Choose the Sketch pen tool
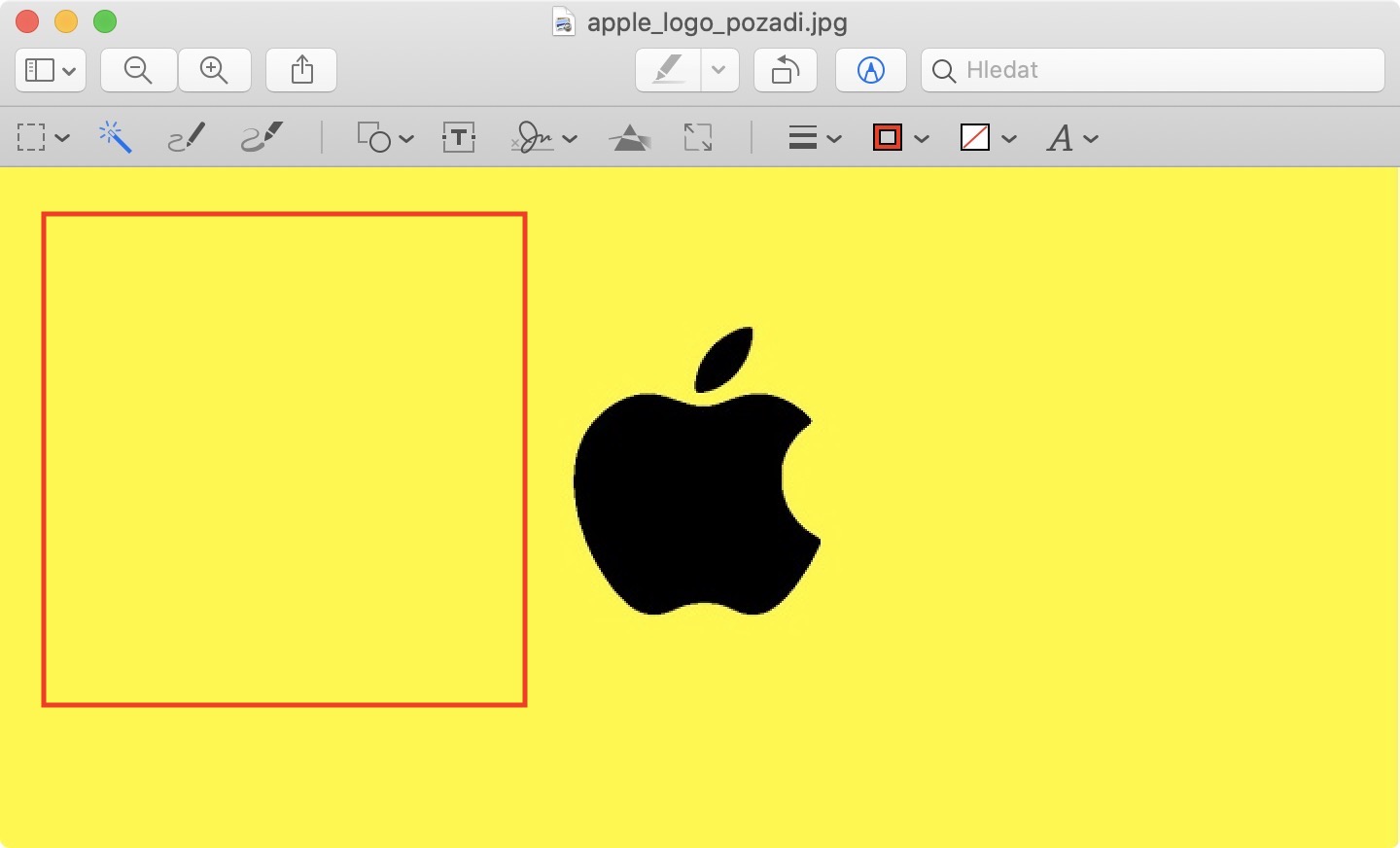Image resolution: width=1400 pixels, height=848 pixels. pyautogui.click(x=187, y=138)
